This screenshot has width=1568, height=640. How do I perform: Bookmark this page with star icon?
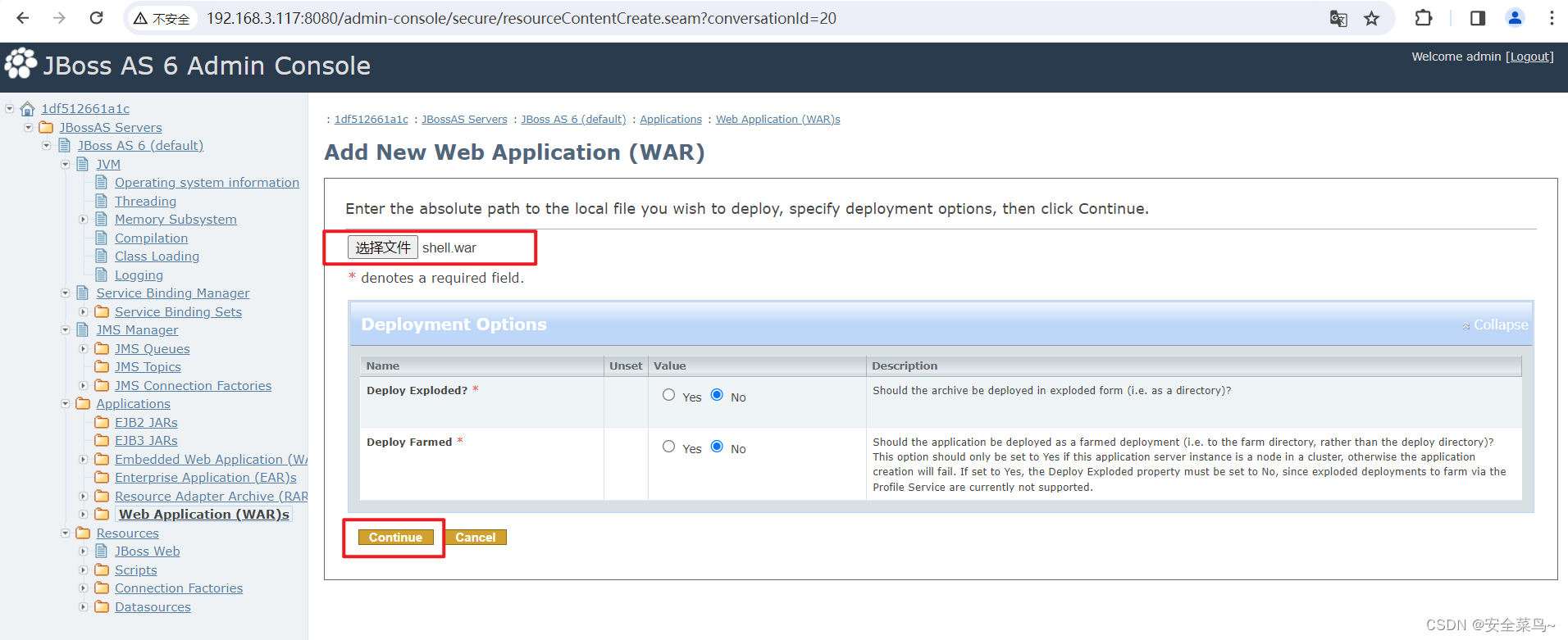tap(1371, 18)
